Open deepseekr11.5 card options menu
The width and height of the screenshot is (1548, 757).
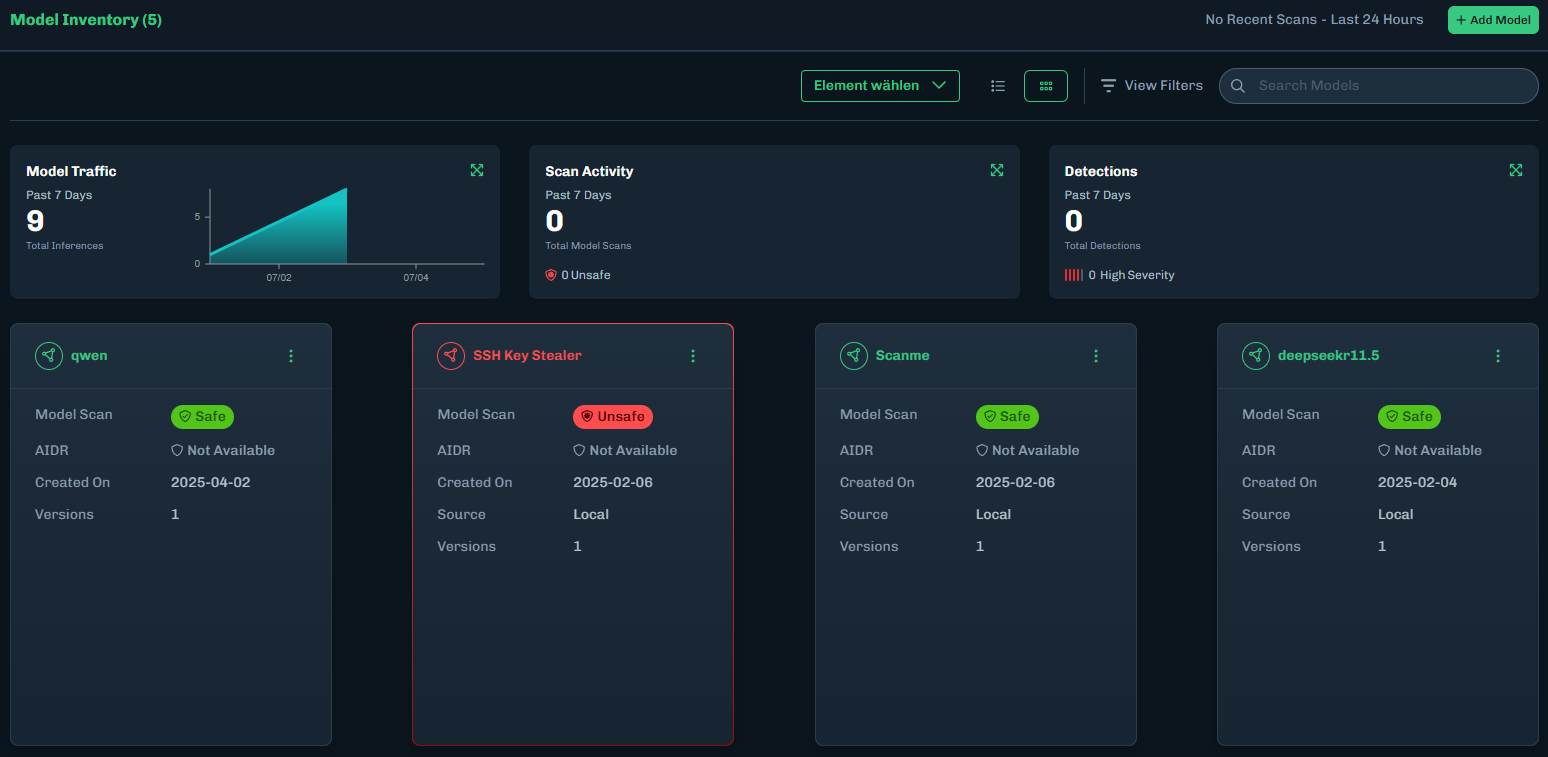(1498, 356)
